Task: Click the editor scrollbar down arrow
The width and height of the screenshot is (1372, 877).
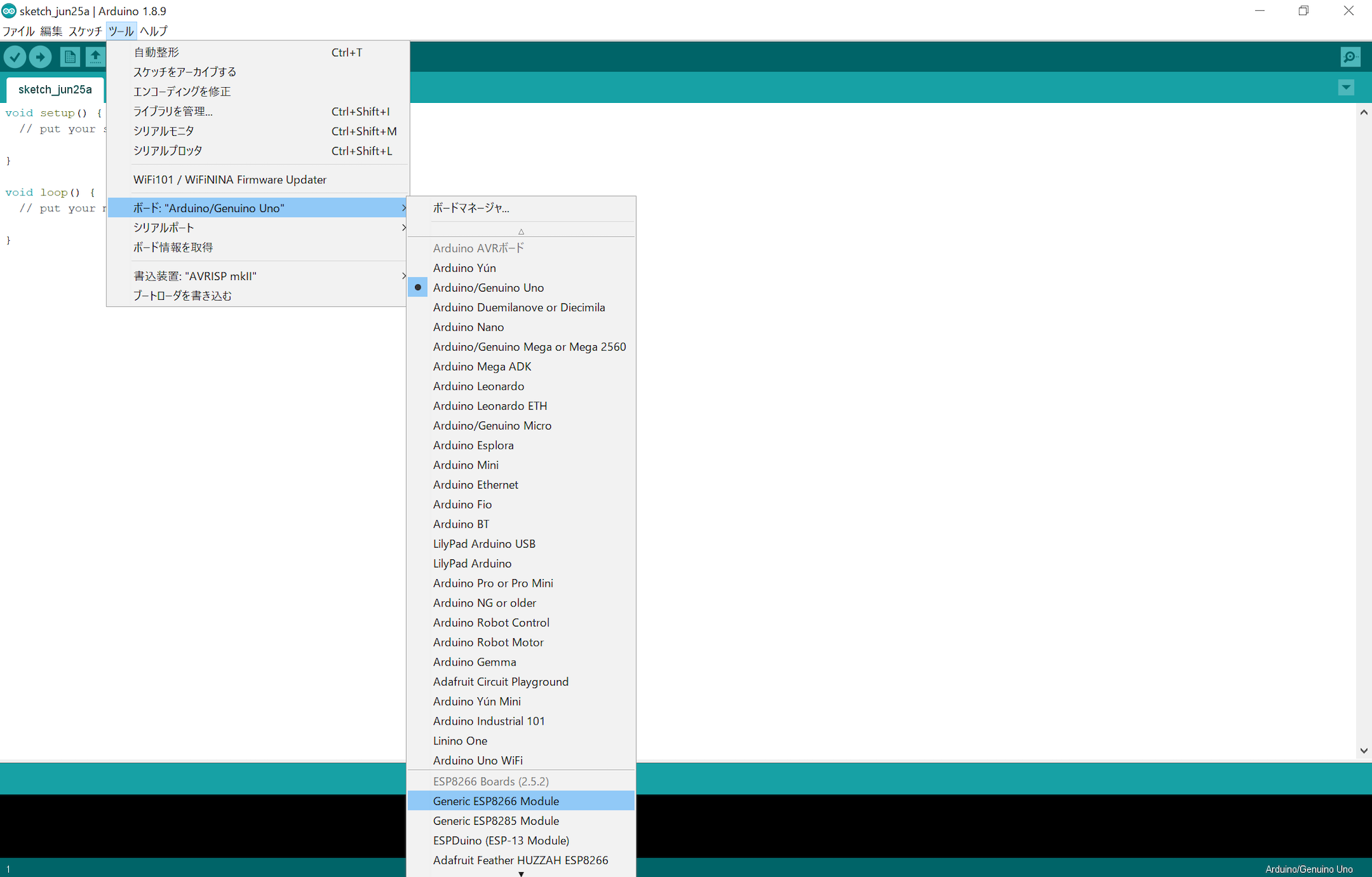Action: click(1363, 751)
